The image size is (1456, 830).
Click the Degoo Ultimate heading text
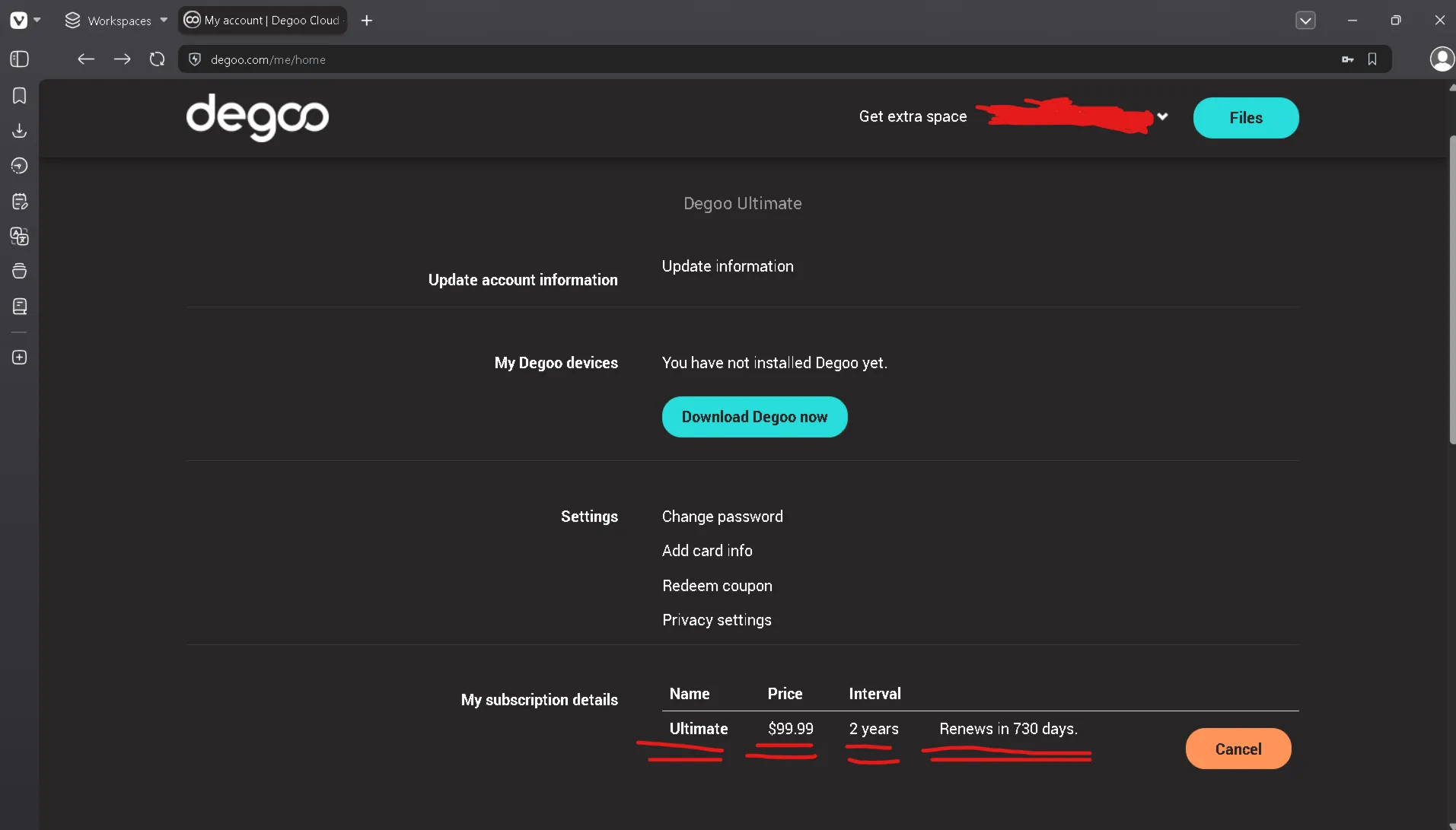[742, 203]
